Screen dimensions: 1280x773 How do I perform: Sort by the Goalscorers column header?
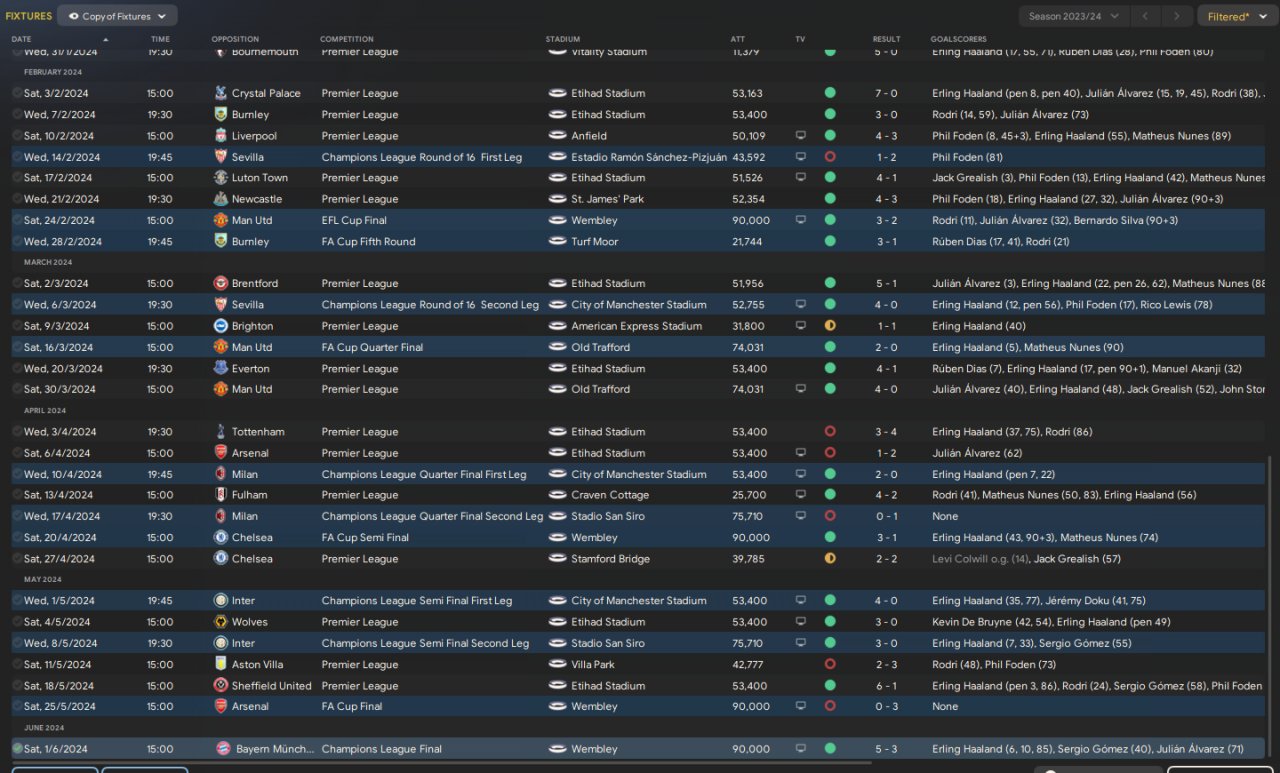click(x=958, y=39)
